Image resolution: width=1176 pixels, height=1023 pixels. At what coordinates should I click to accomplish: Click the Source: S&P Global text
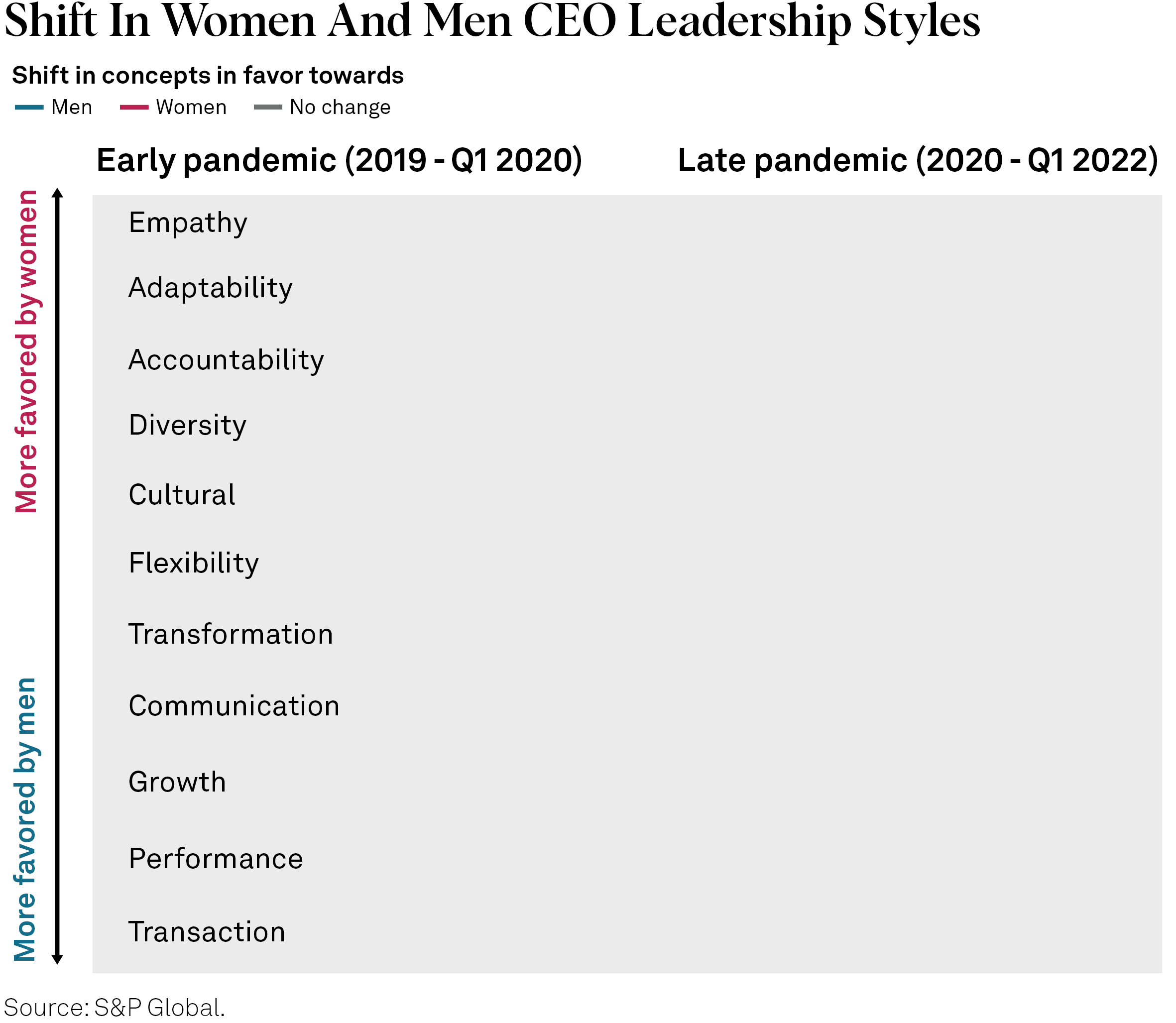[x=114, y=1008]
